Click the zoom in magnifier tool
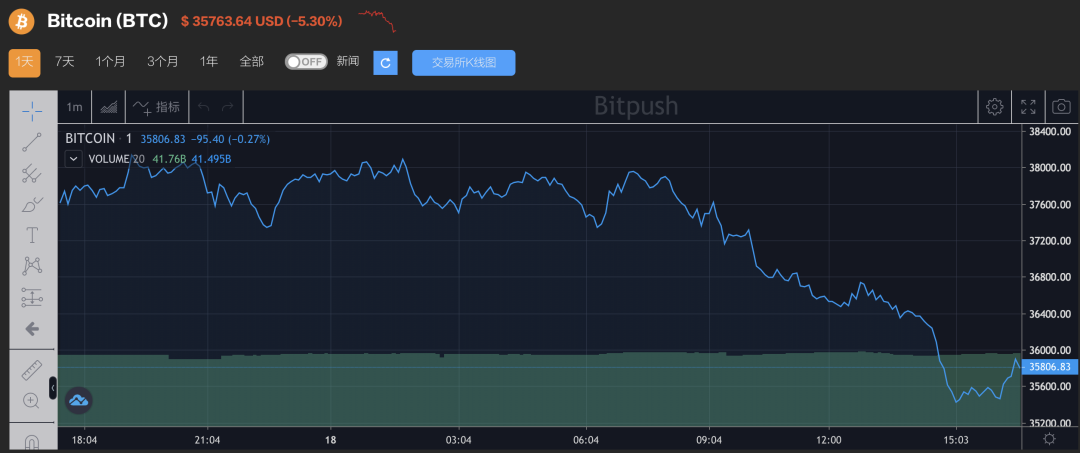The image size is (1080, 453). (x=32, y=400)
